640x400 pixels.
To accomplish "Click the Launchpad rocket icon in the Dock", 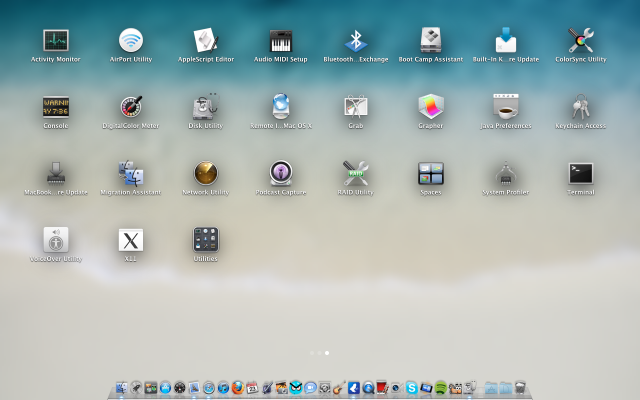I will [136, 387].
